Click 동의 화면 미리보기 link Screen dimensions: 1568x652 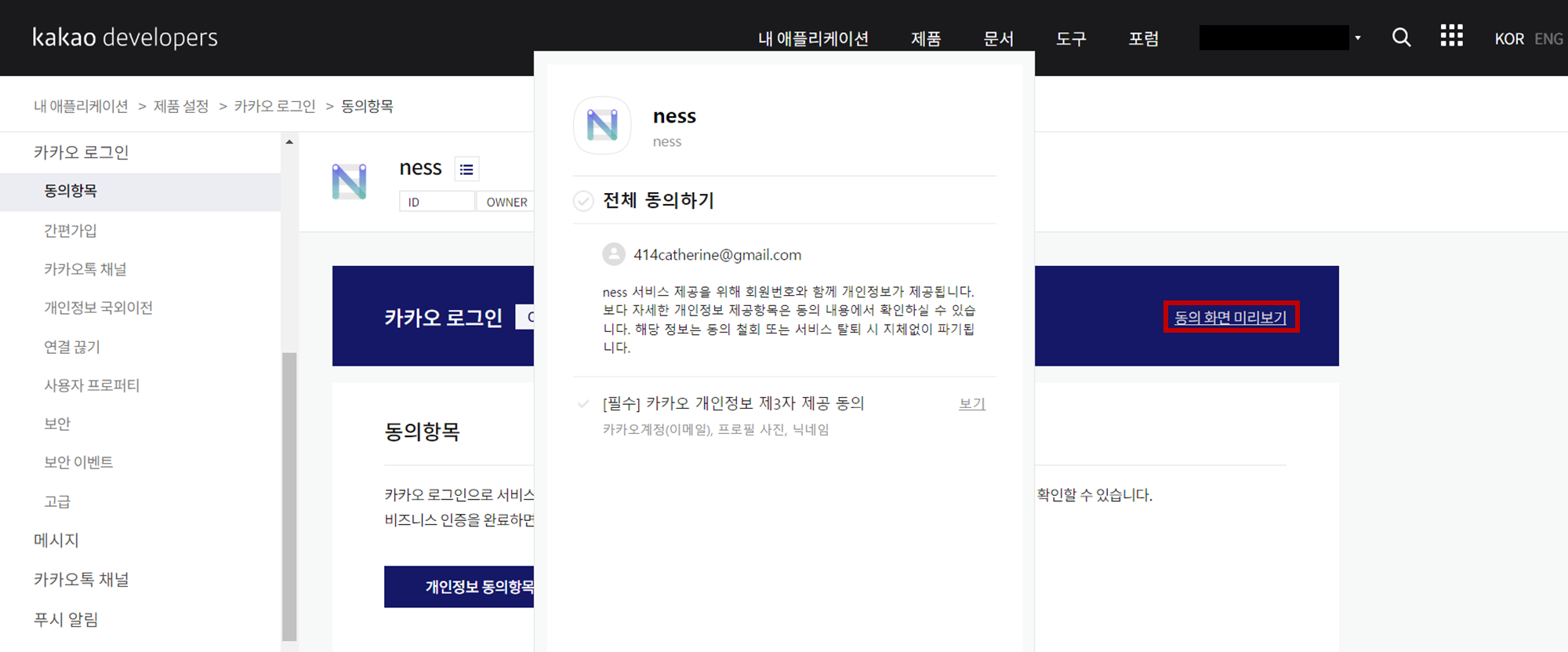[1230, 317]
